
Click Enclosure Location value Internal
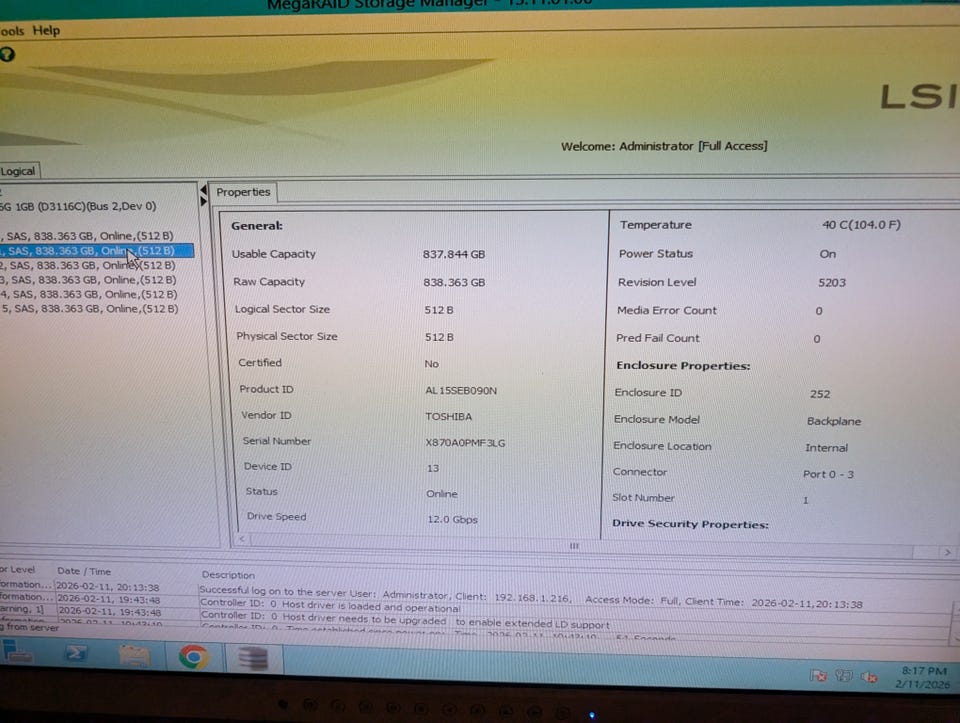827,448
